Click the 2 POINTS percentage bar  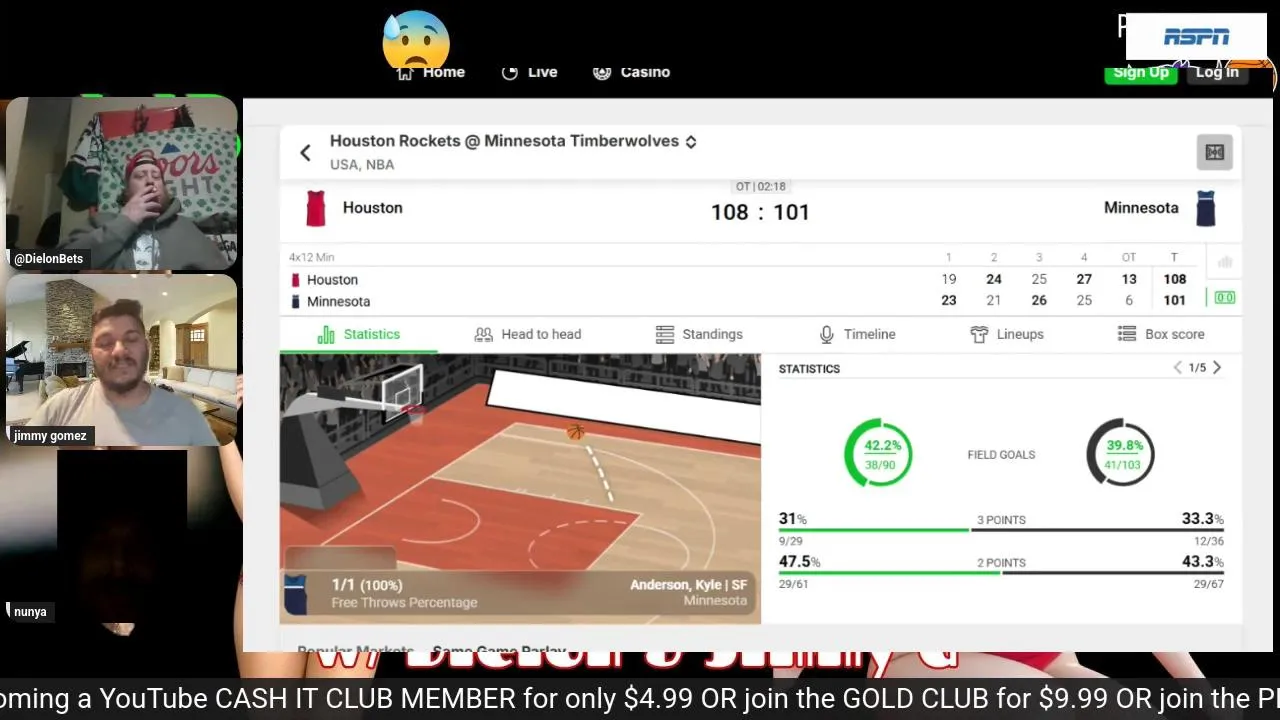(x=1001, y=573)
